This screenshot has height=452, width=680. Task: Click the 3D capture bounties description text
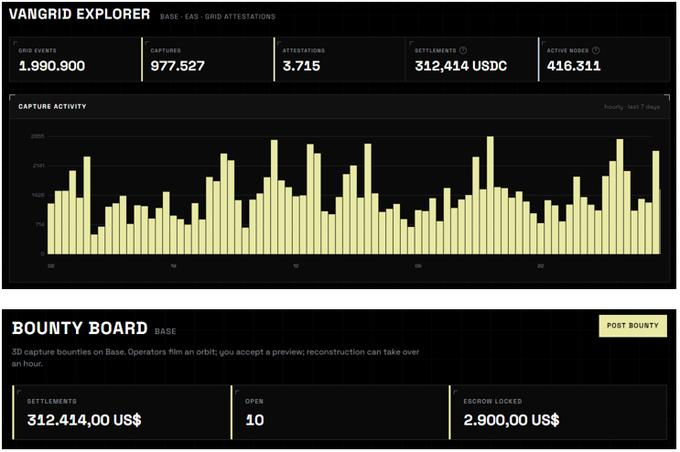tap(216, 357)
